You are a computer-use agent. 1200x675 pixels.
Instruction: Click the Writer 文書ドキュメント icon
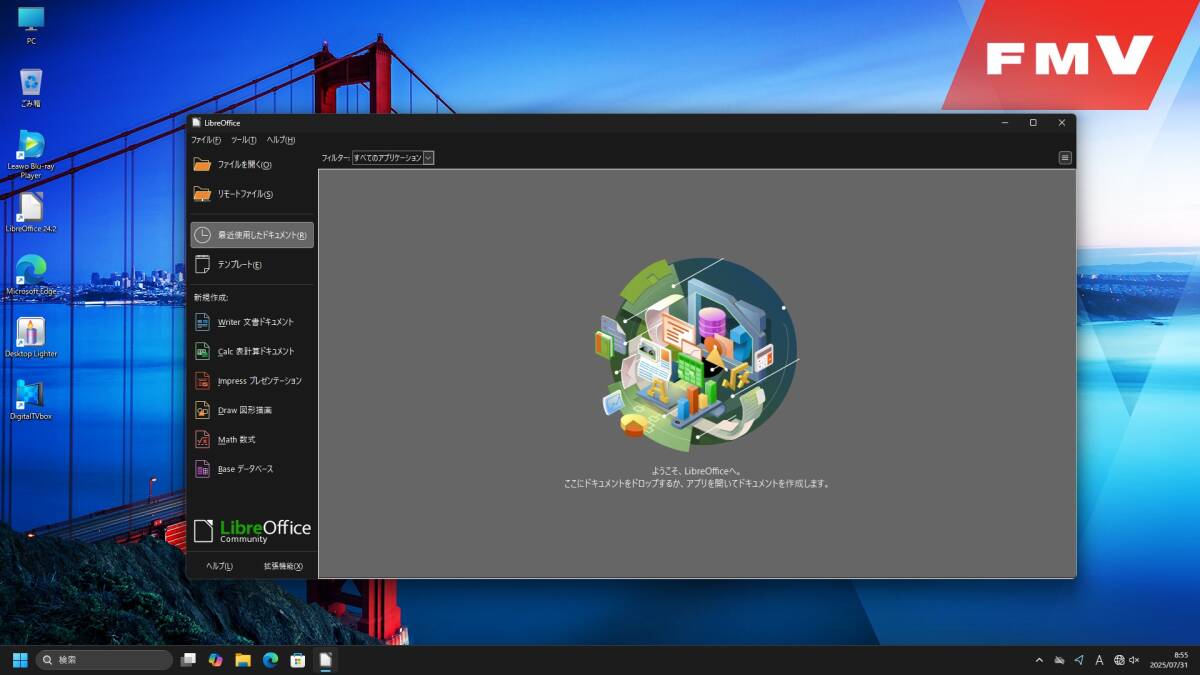(202, 322)
